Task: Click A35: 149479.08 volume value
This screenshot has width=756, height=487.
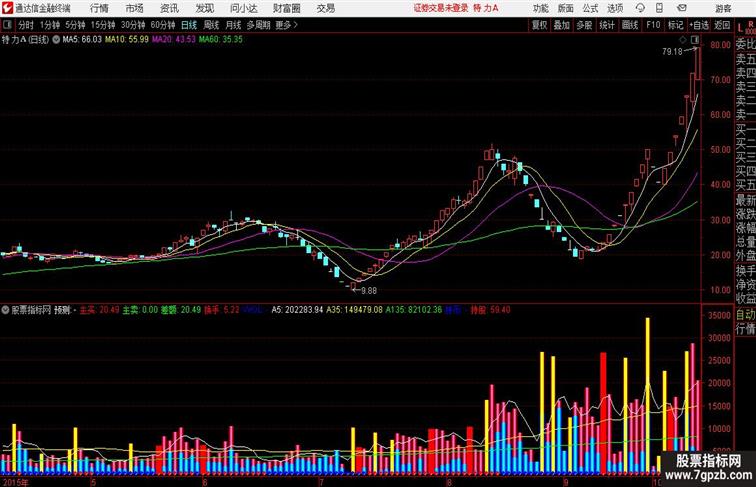Action: click(354, 310)
